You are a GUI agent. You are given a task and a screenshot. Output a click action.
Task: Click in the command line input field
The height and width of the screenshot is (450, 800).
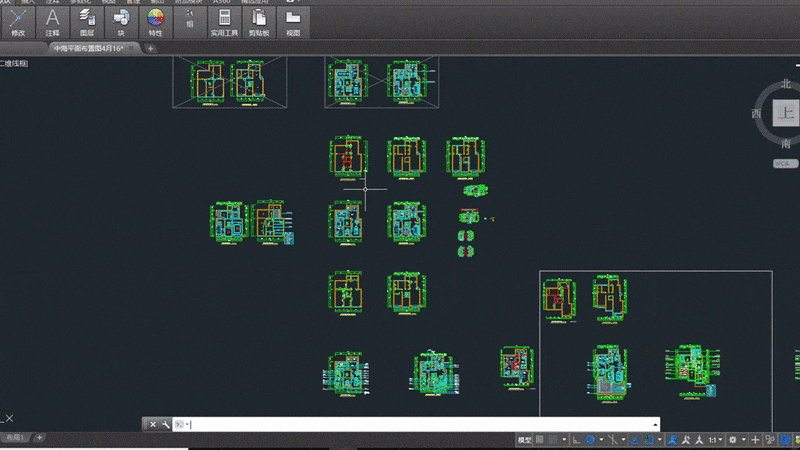point(400,424)
